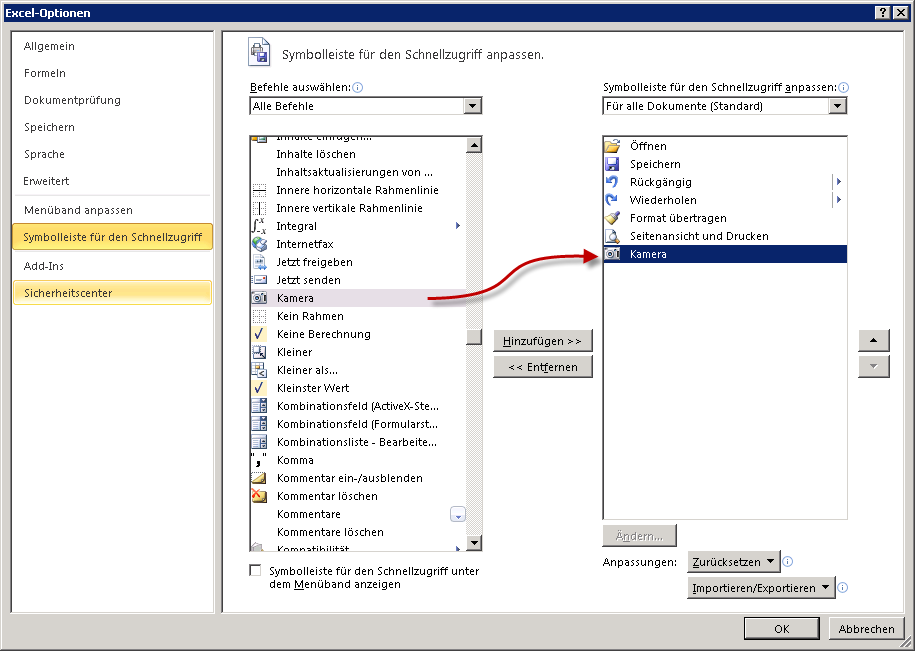Open the Importieren/Exportieren dropdown button
Image resolution: width=915 pixels, height=651 pixels.
coord(761,588)
